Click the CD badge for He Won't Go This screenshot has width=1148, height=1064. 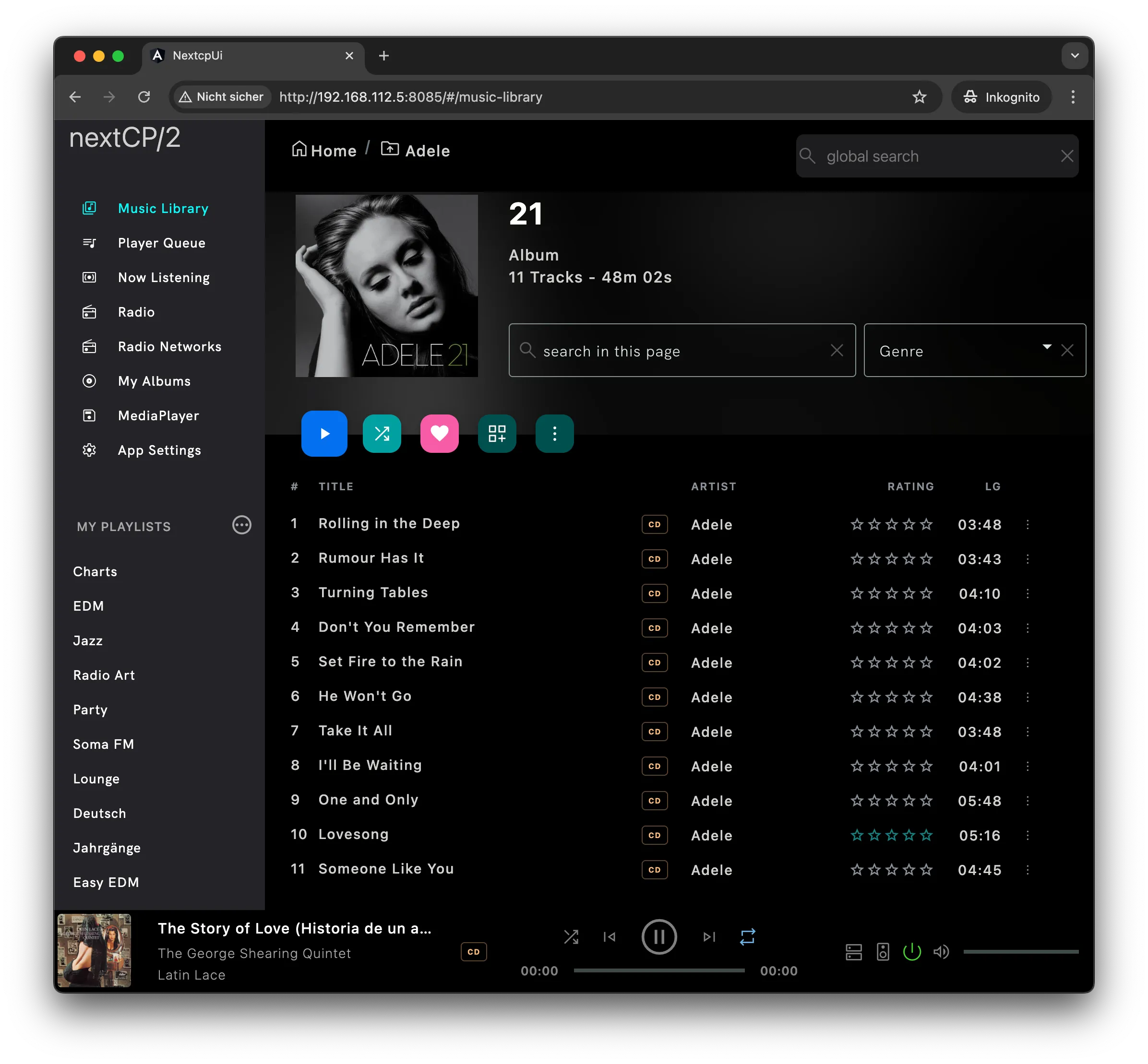coord(654,697)
